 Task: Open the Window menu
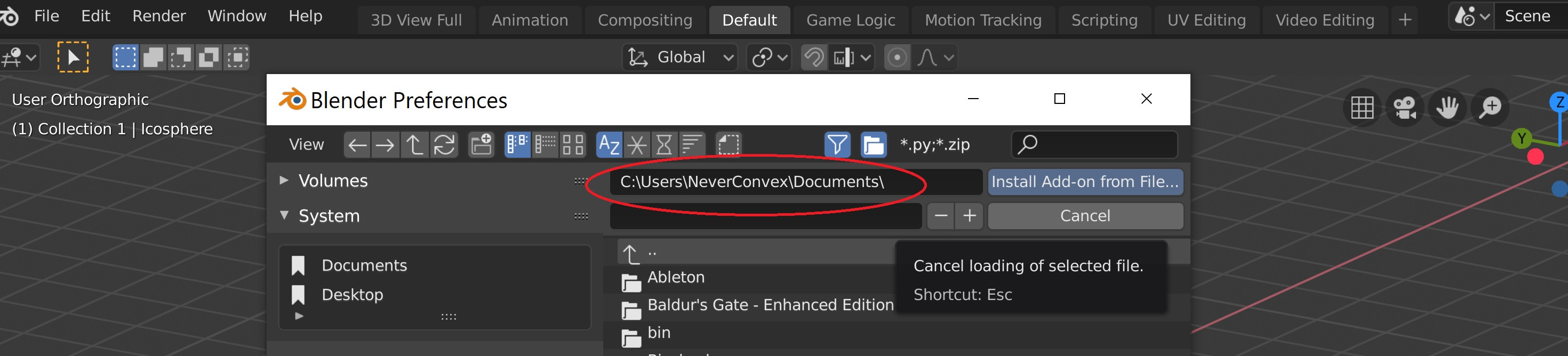(x=237, y=16)
